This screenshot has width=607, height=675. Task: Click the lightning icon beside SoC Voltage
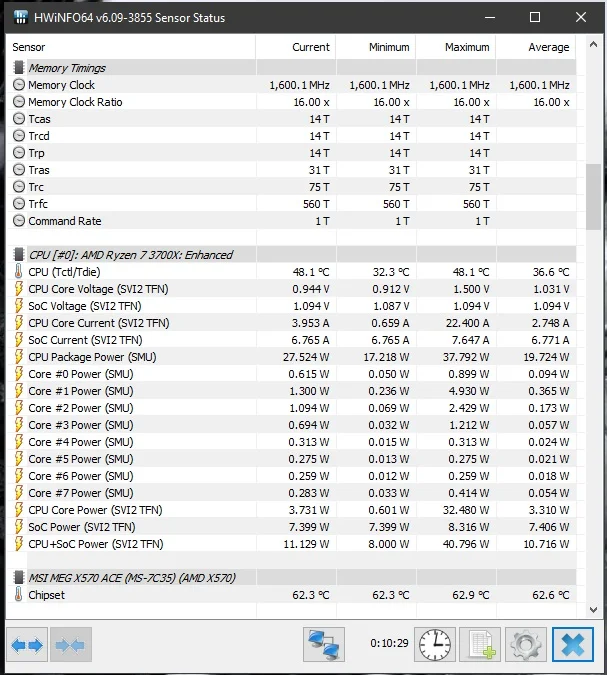point(19,306)
